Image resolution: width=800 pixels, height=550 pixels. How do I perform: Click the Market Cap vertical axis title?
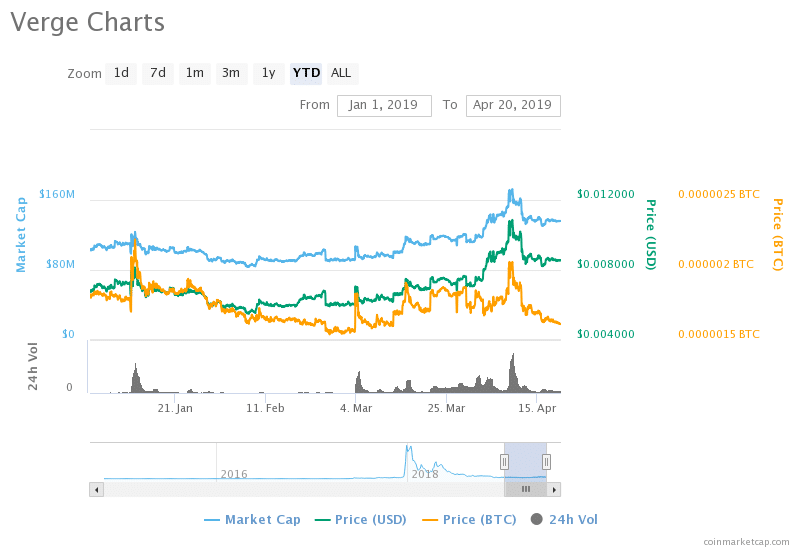pyautogui.click(x=21, y=235)
